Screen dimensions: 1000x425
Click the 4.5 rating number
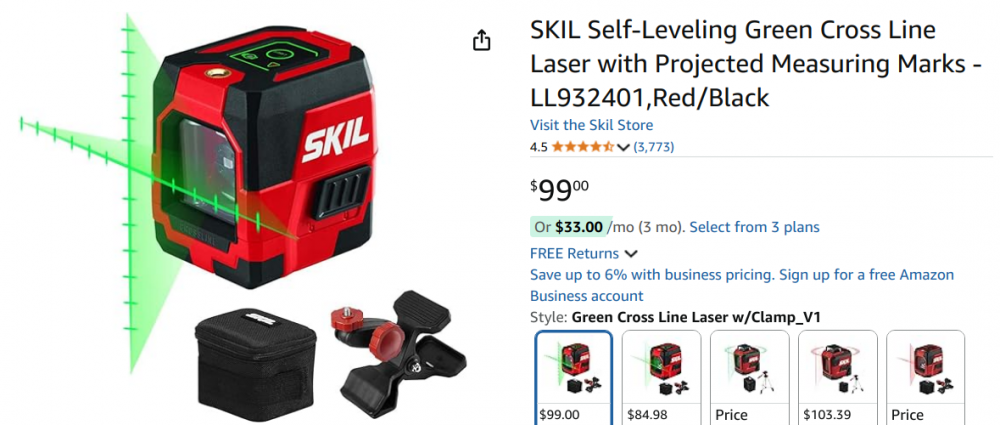coord(538,147)
